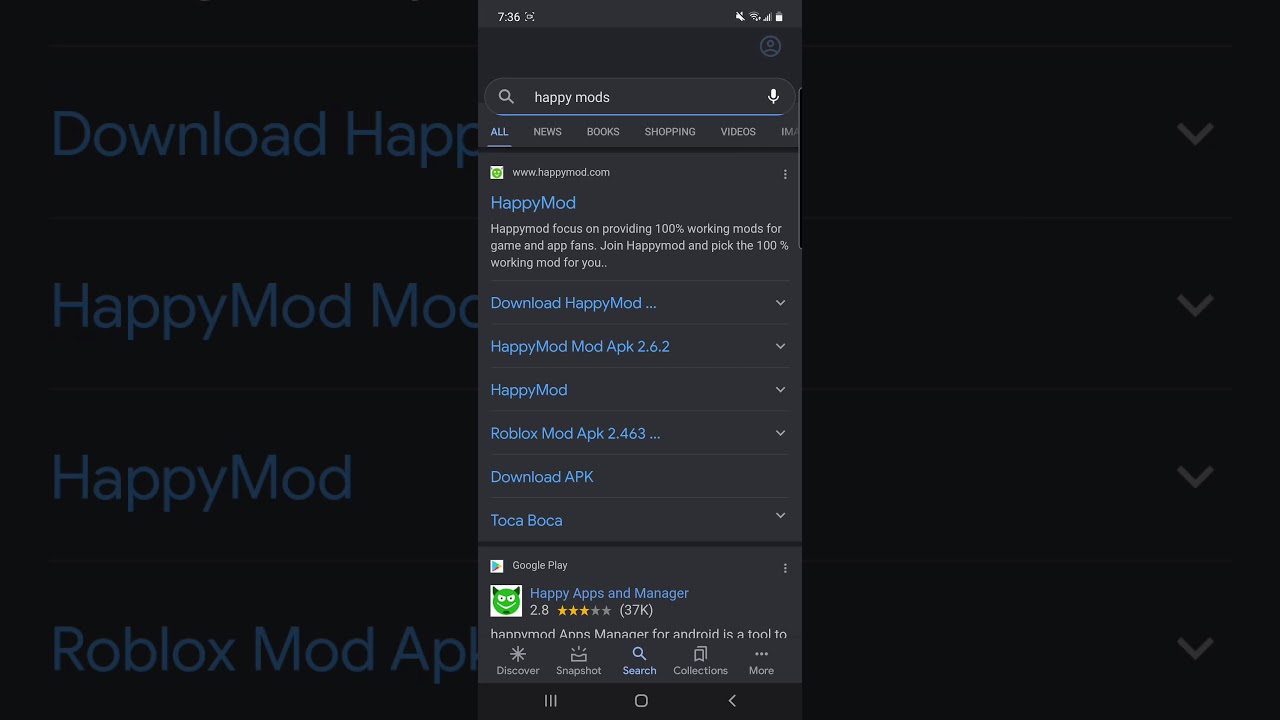Focus the search field containing happy mods

pos(640,97)
